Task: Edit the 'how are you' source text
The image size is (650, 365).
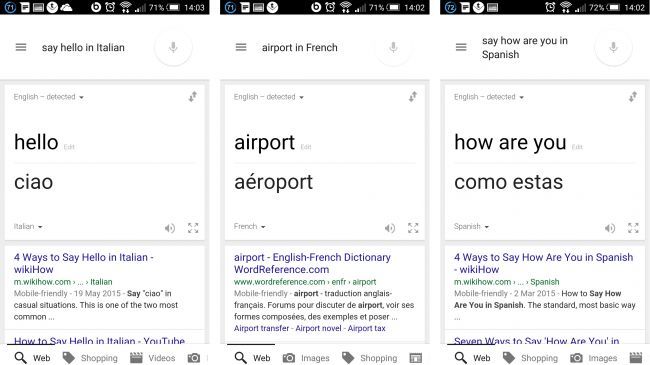Action: click(x=577, y=147)
